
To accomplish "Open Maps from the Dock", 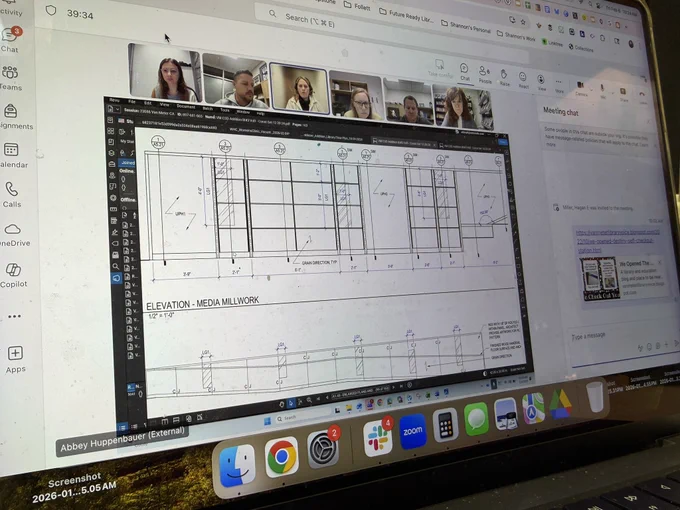I will (533, 409).
